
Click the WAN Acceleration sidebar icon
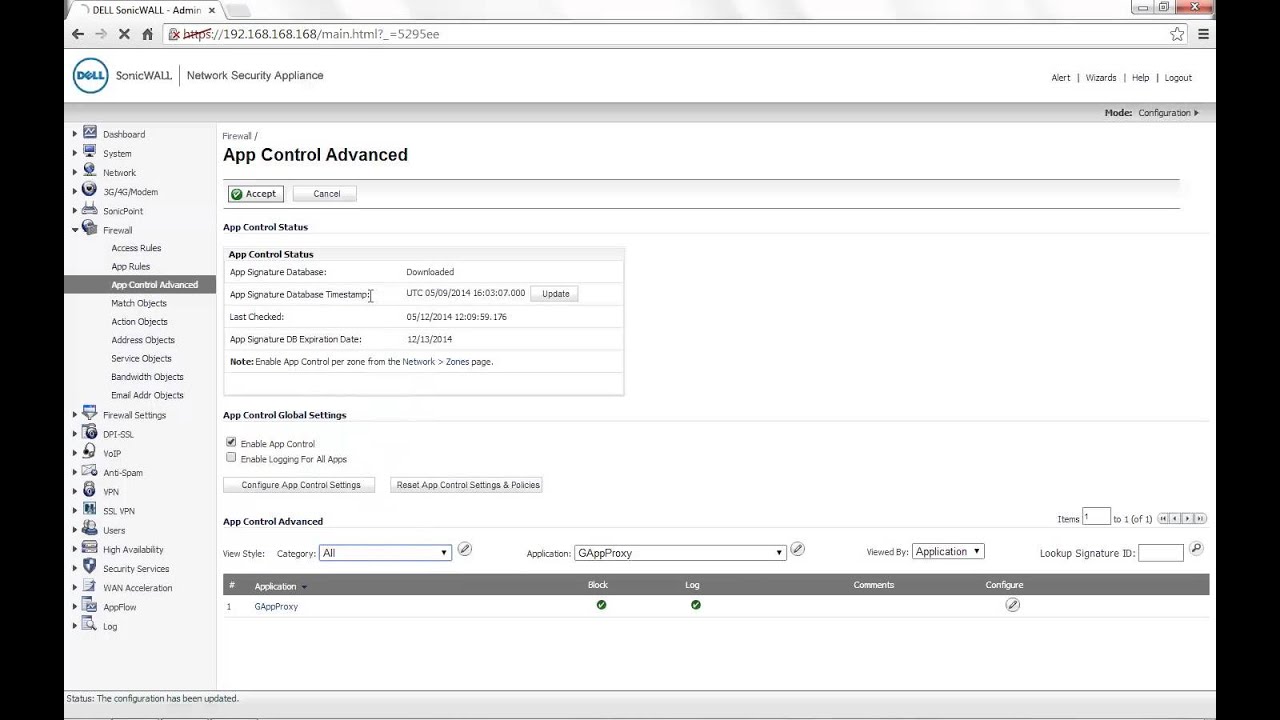[x=90, y=587]
